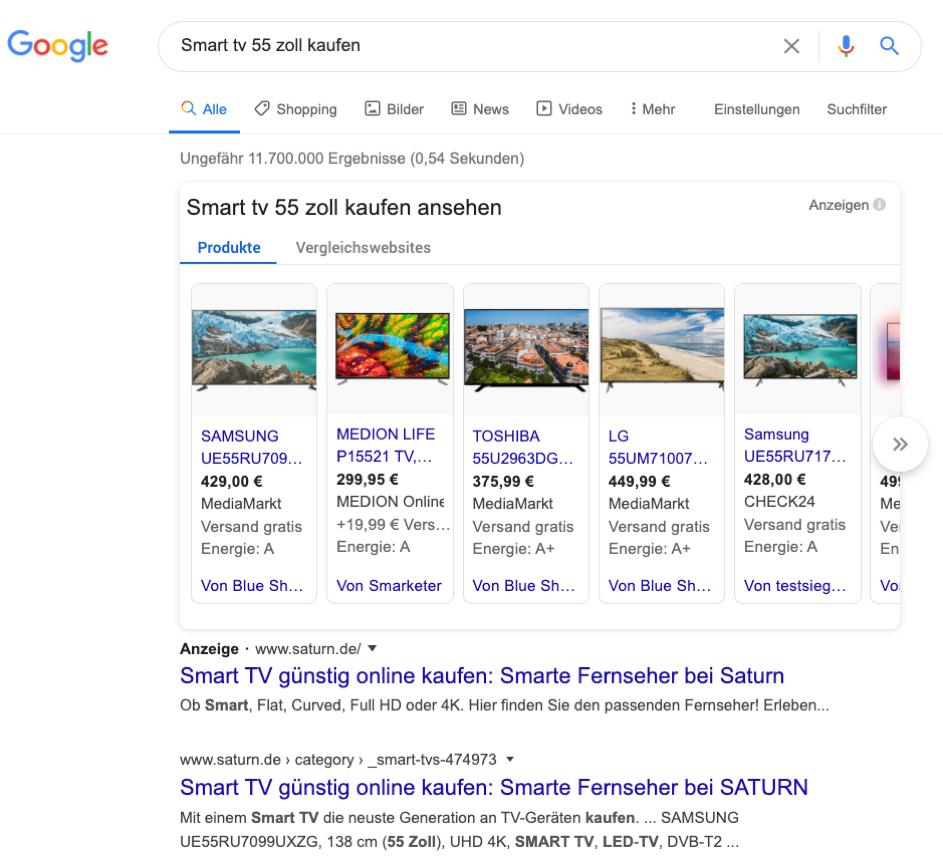
Task: Open the Suchfilter options
Action: (856, 109)
